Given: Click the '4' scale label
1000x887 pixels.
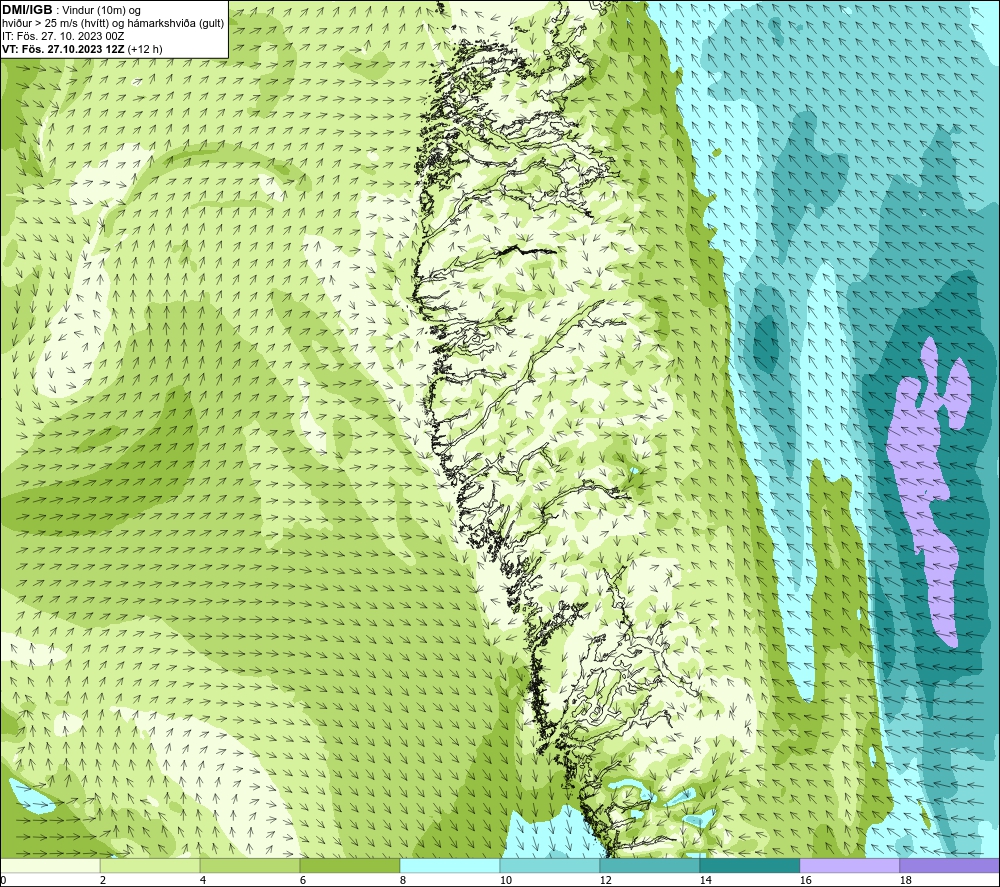Looking at the screenshot, I should point(203,881).
